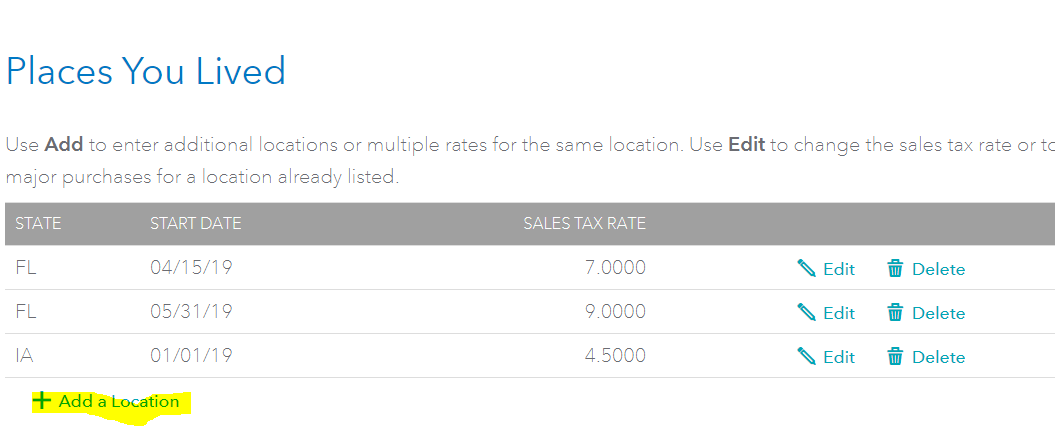Select the 01/01/19 start date cell
This screenshot has width=1055, height=444.
tap(191, 356)
